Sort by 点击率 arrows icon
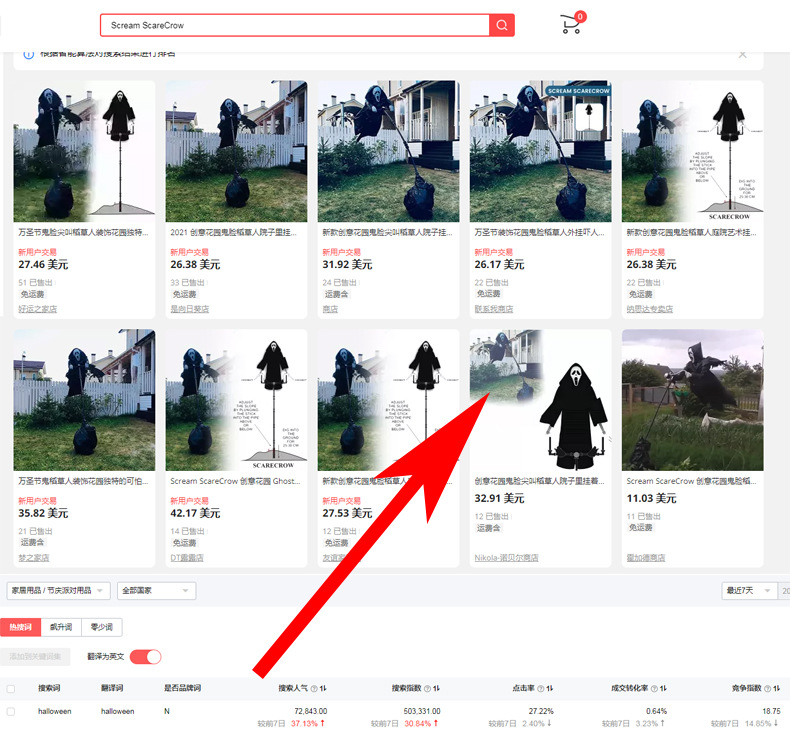The width and height of the screenshot is (790, 750). [x=550, y=688]
